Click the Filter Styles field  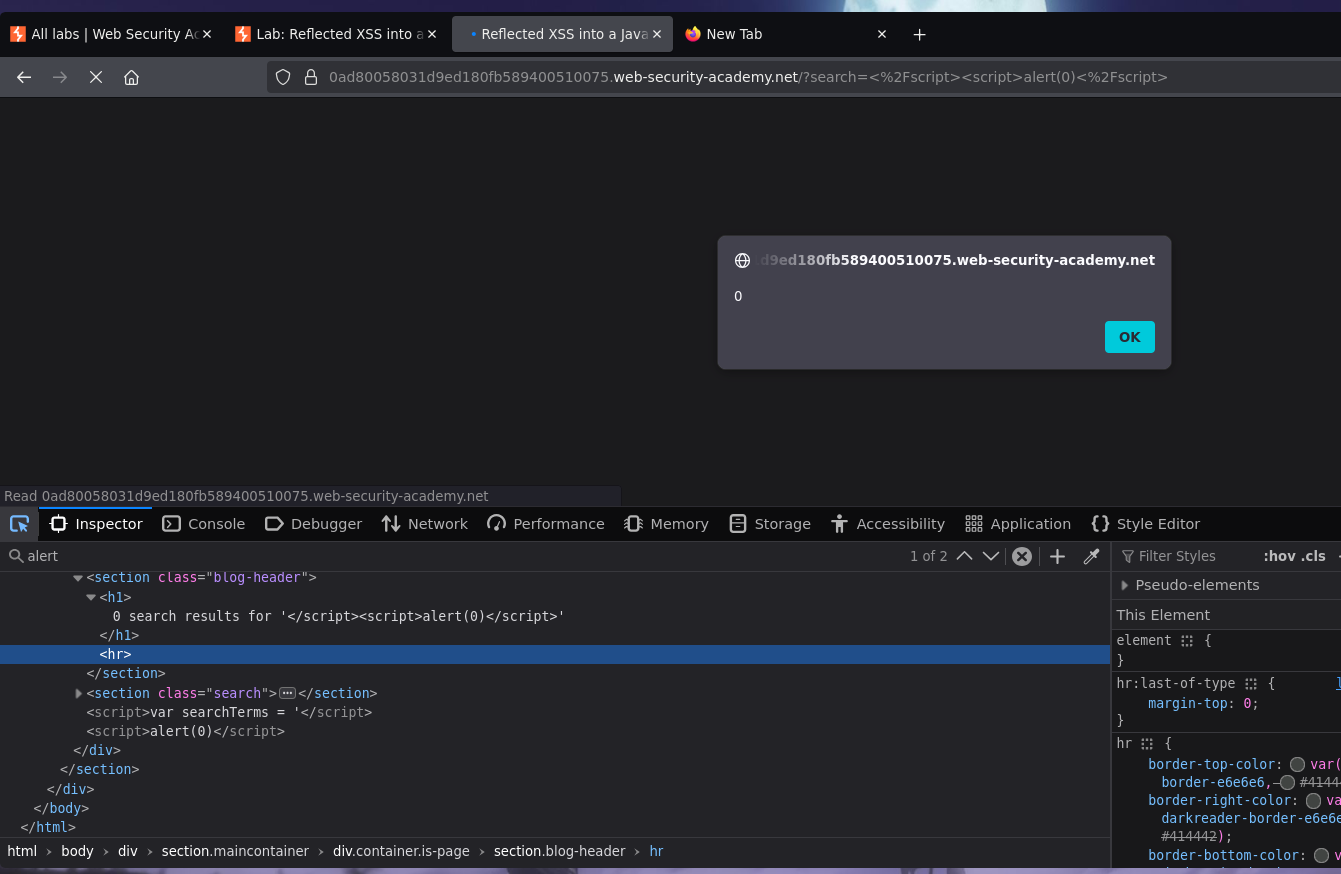point(1184,556)
